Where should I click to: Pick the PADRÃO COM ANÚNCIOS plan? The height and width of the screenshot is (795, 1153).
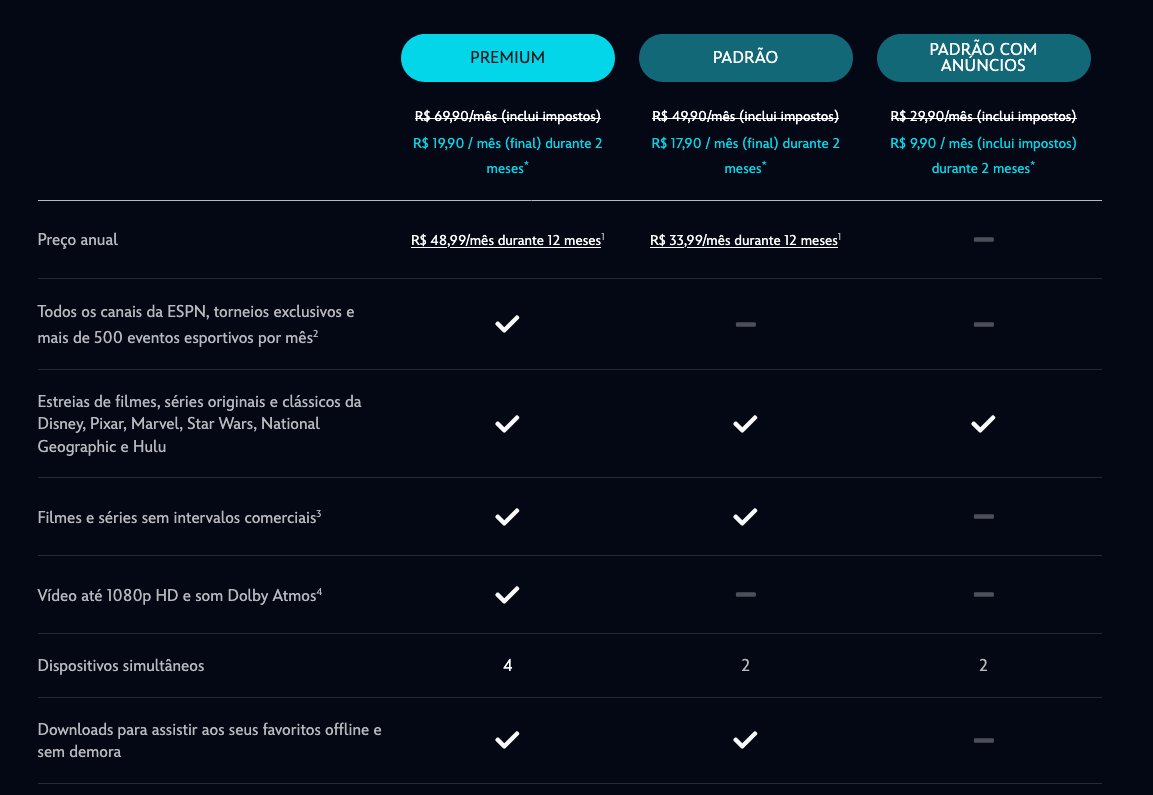click(983, 57)
